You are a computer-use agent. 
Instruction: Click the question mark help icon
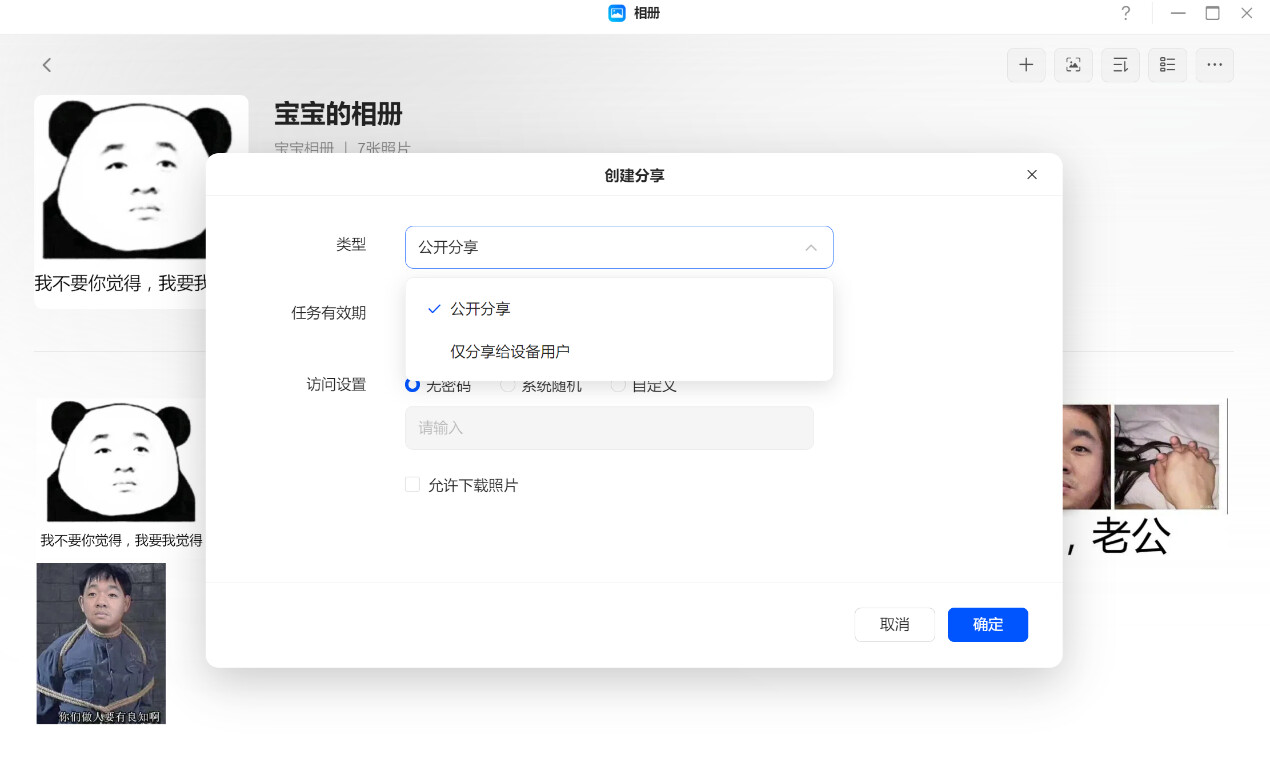pos(1125,13)
